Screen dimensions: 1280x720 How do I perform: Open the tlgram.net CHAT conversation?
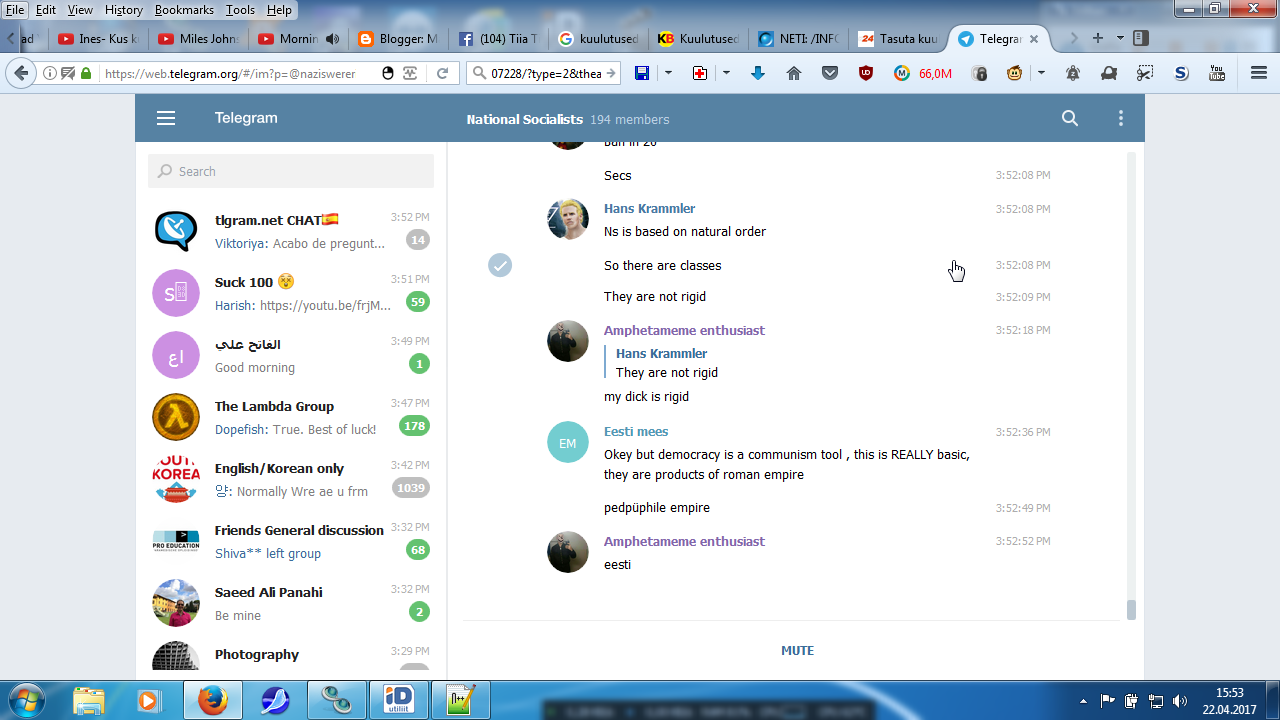pos(291,231)
